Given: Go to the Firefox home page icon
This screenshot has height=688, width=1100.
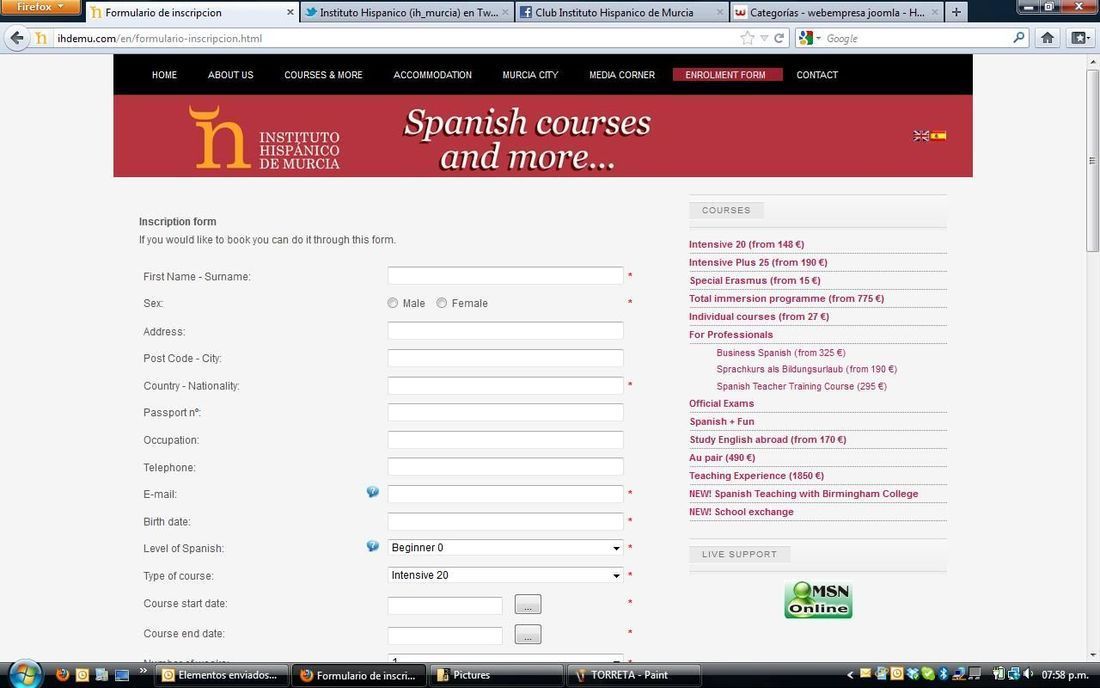Looking at the screenshot, I should coord(1047,38).
